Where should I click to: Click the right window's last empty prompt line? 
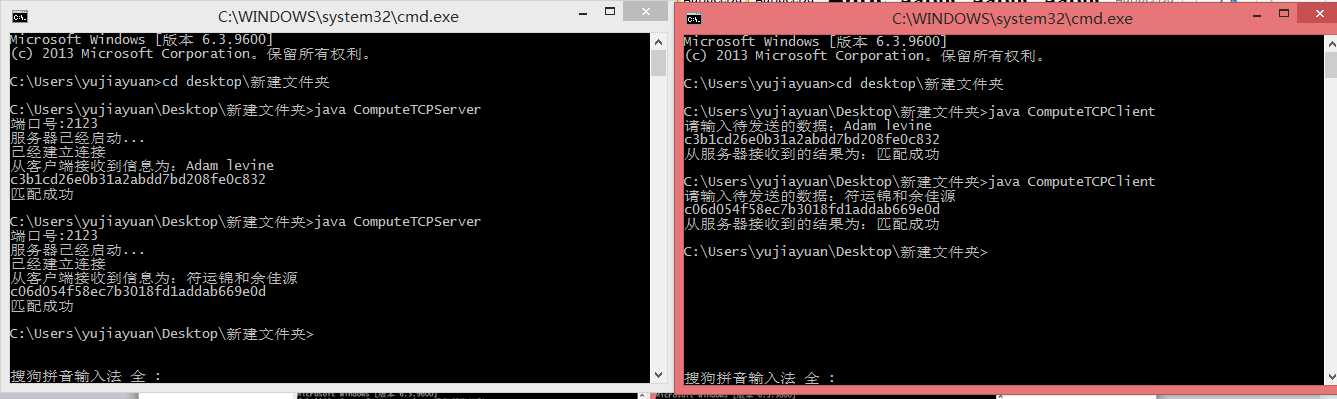coord(836,252)
